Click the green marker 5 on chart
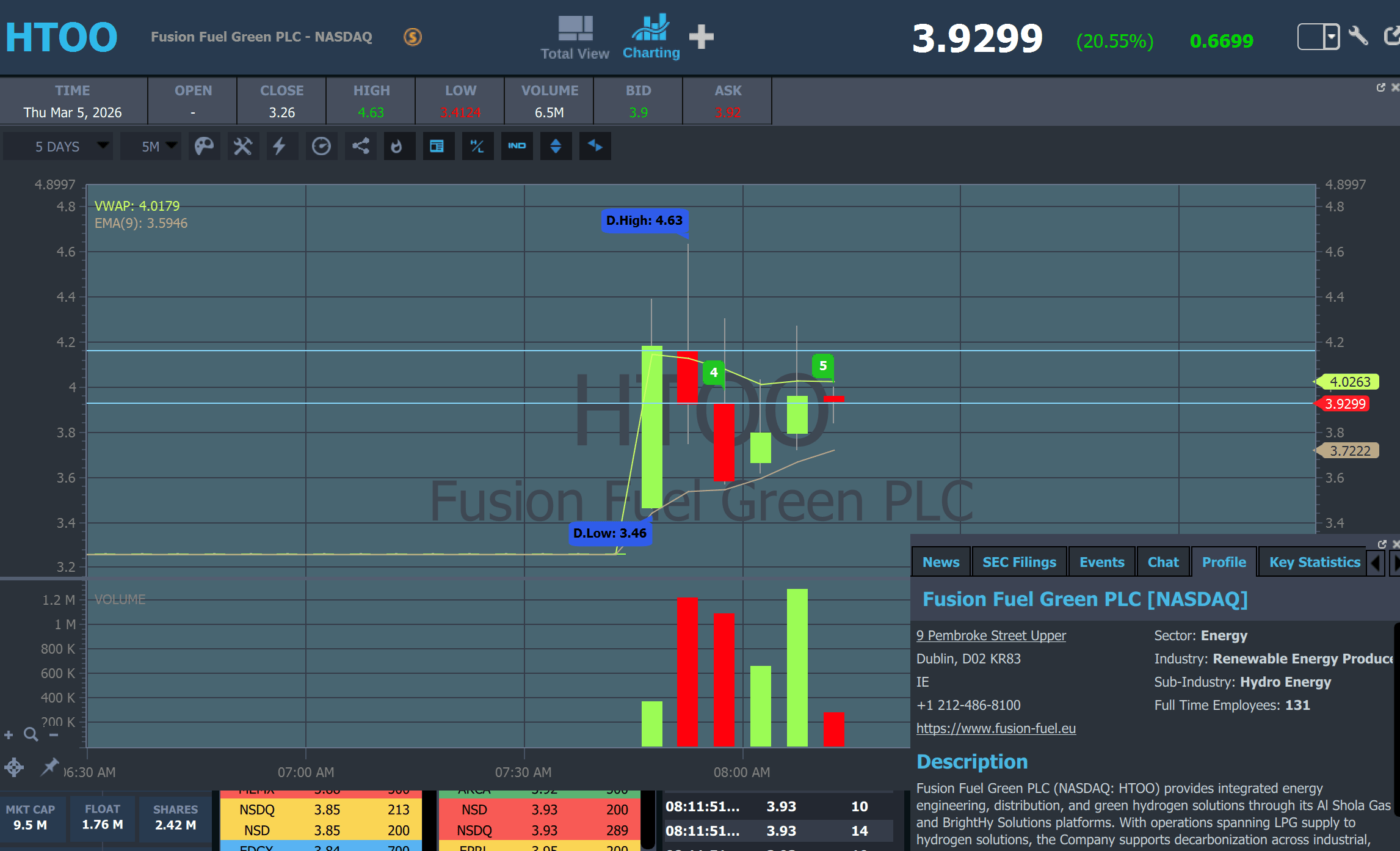Screen dimensions: 1400x851 (x=822, y=365)
